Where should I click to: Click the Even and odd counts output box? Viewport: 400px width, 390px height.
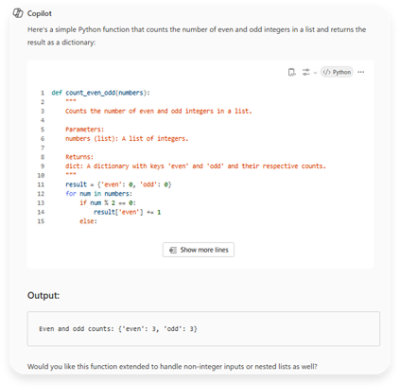203,329
